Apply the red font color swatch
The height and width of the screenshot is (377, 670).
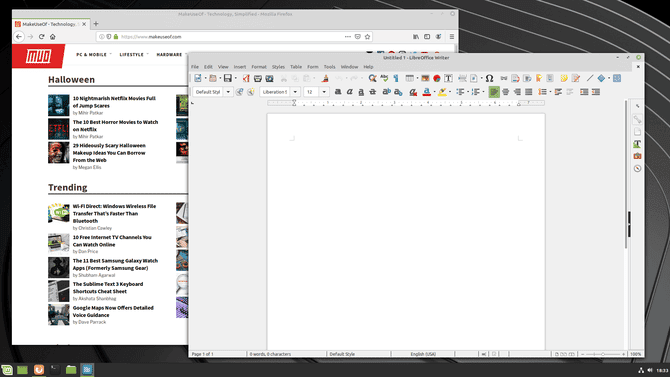(426, 92)
